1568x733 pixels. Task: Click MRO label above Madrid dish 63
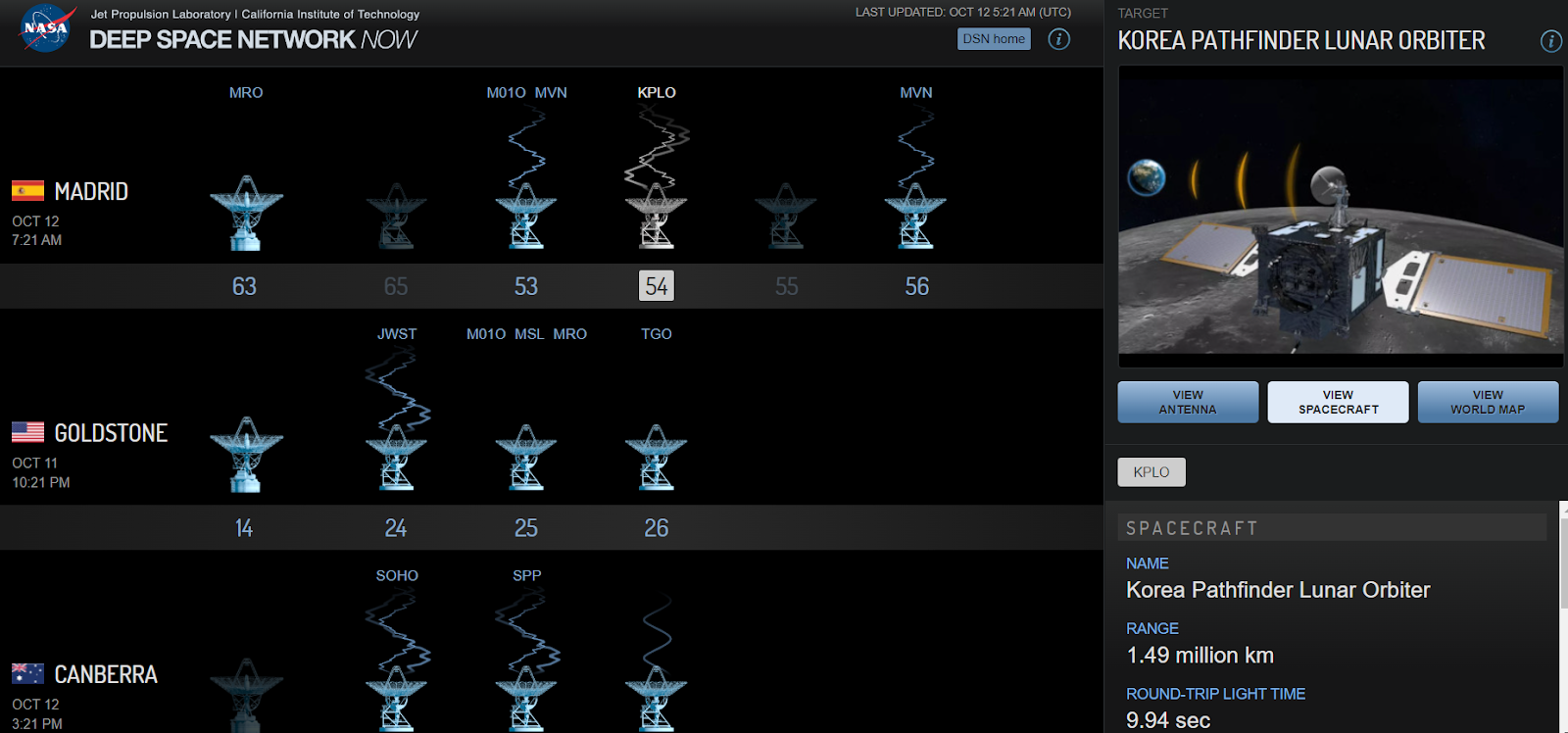pyautogui.click(x=246, y=92)
